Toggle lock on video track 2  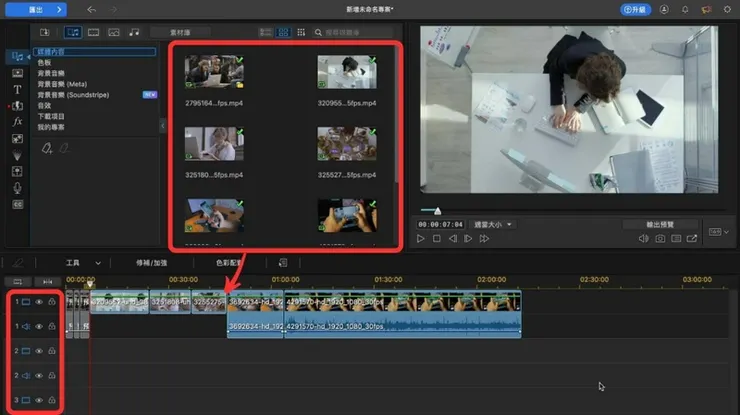(52, 351)
